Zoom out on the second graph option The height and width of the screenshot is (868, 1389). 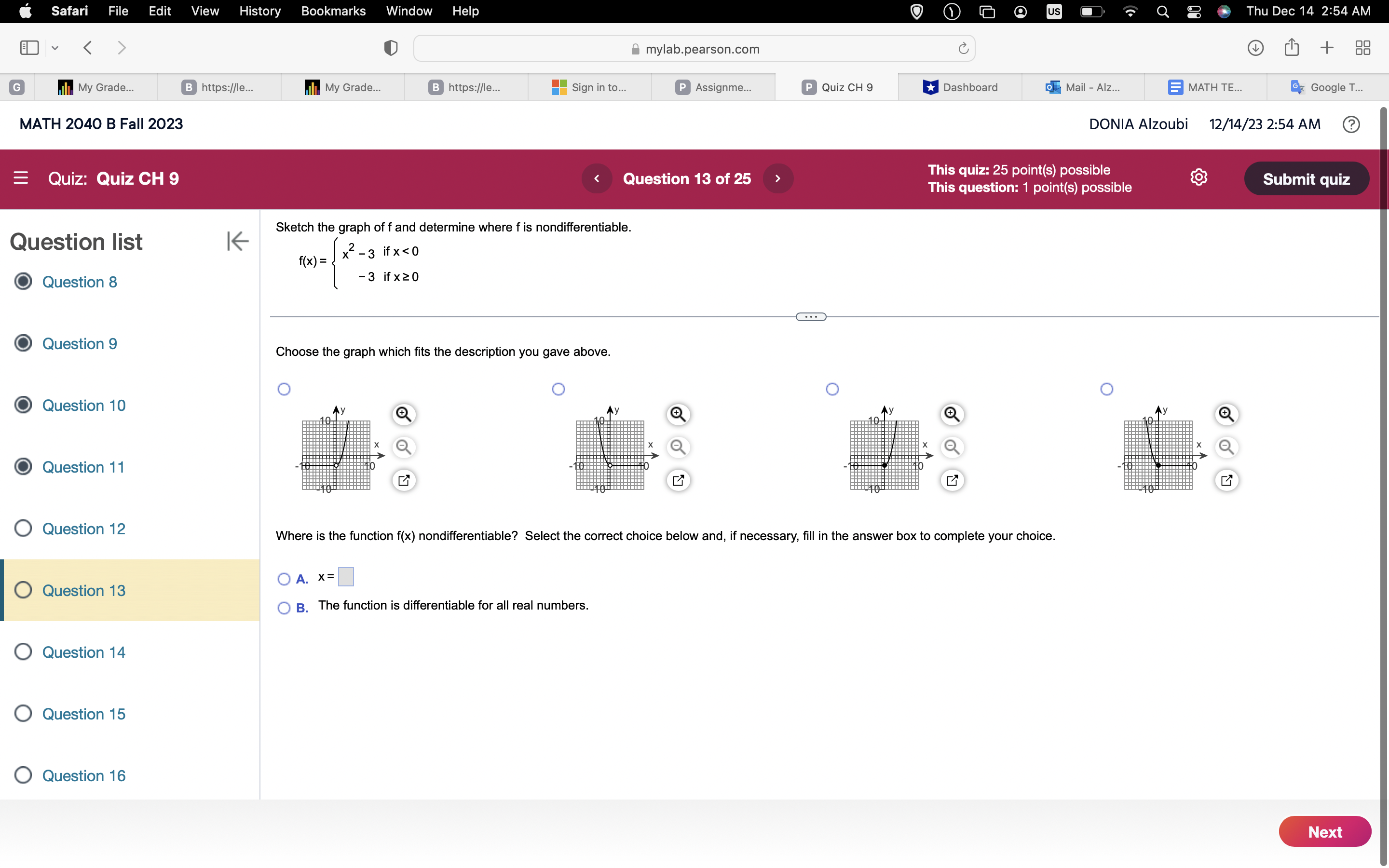tap(678, 447)
